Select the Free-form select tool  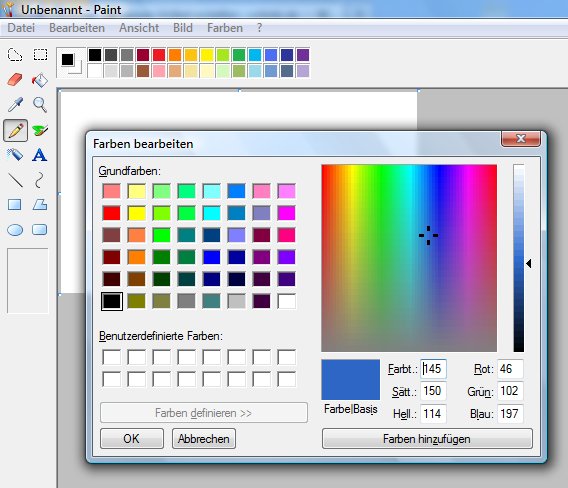(15, 55)
